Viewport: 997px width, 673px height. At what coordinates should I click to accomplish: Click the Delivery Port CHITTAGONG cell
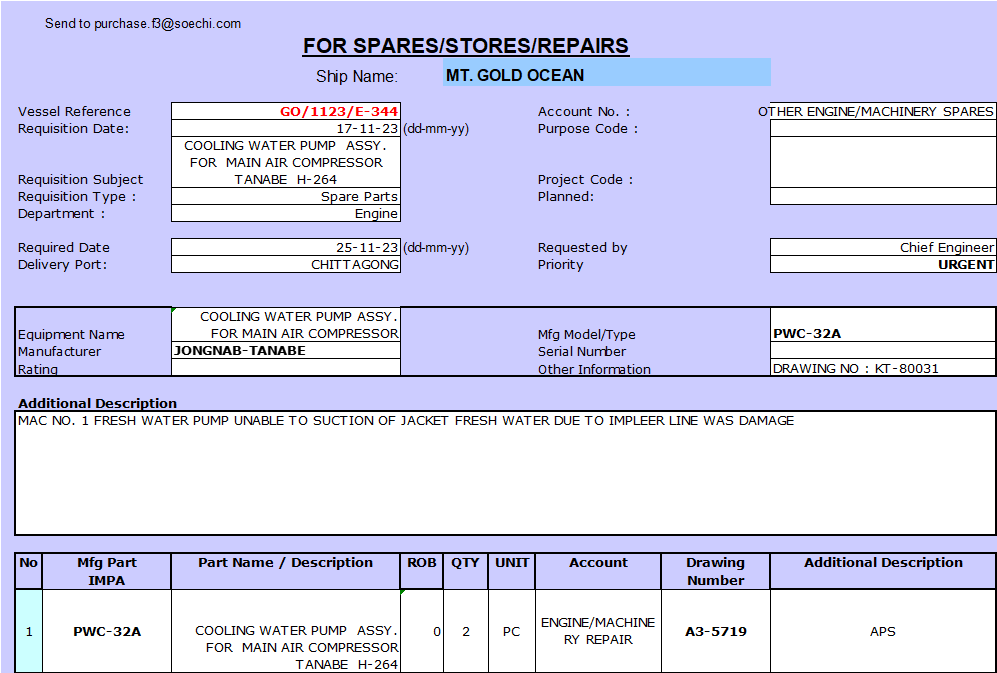[x=286, y=265]
